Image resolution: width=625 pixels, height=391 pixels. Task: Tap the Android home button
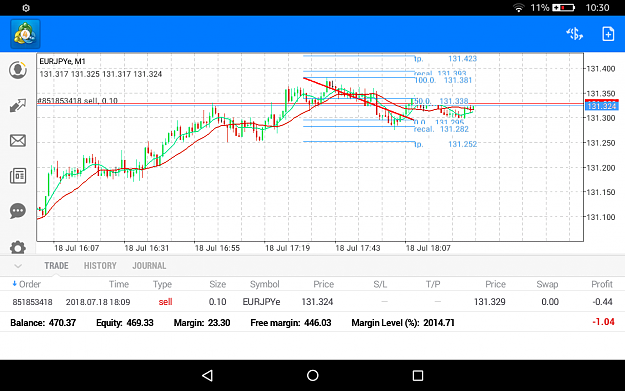tap(312, 375)
